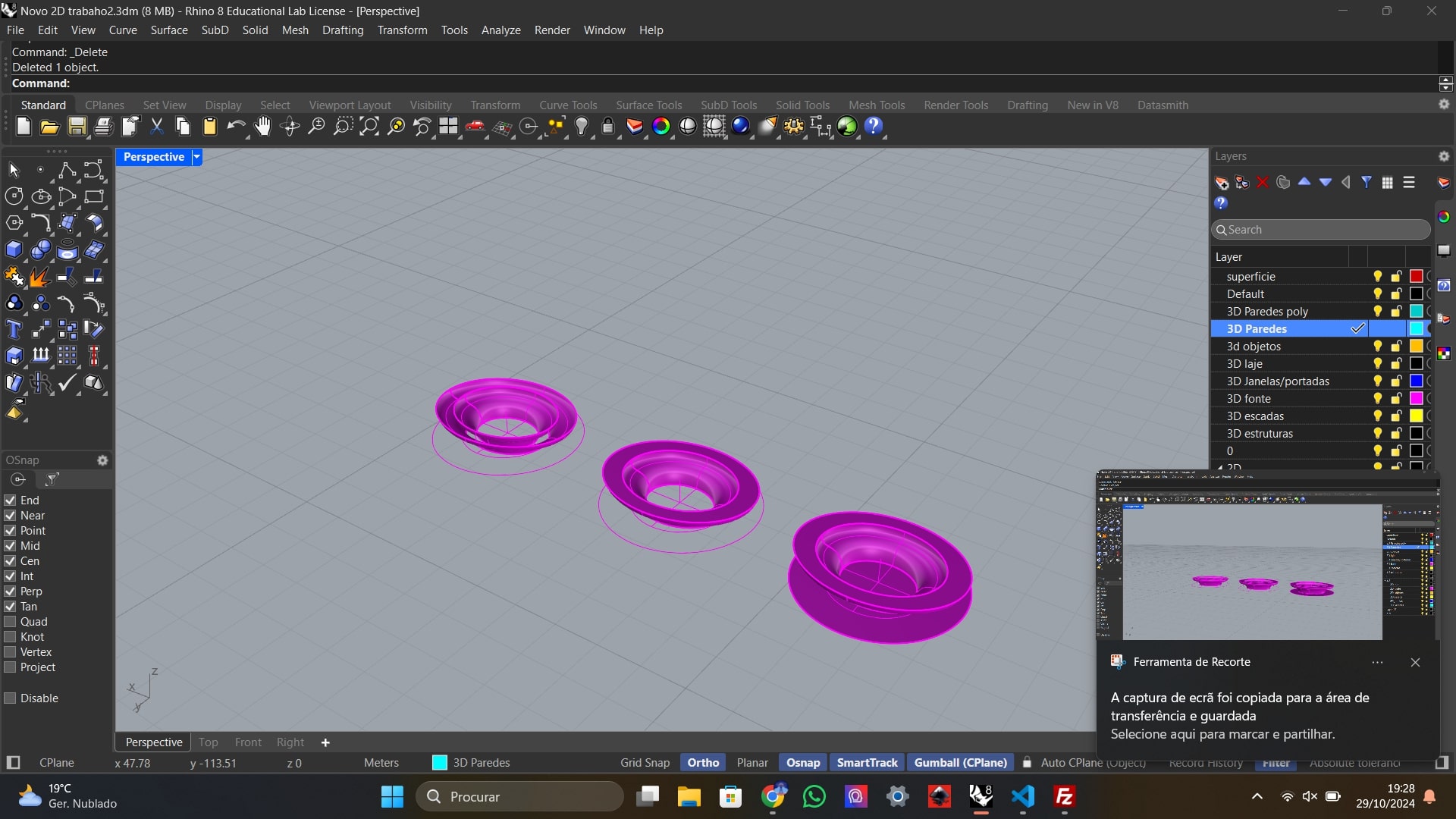Screen dimensions: 1456x819
Task: Click the New Layer icon in Layers panel
Action: point(1222,183)
